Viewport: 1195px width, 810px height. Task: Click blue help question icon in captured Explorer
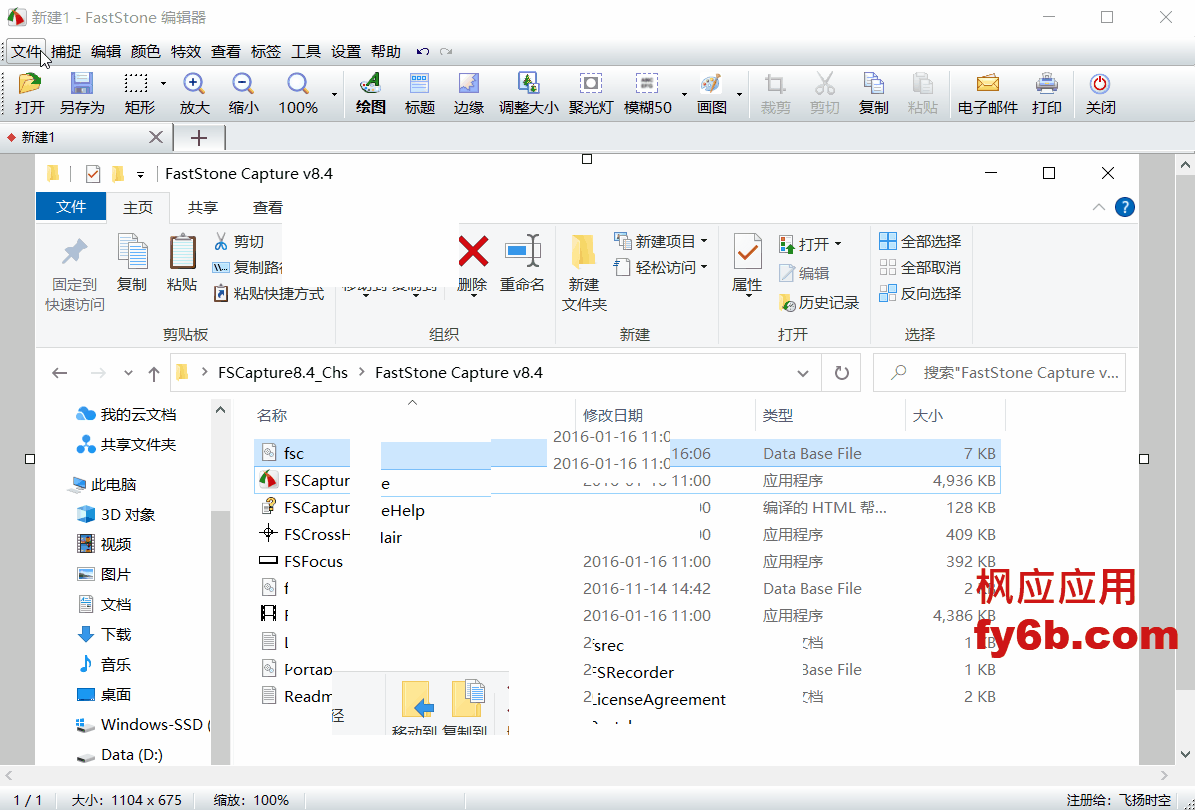point(1124,207)
